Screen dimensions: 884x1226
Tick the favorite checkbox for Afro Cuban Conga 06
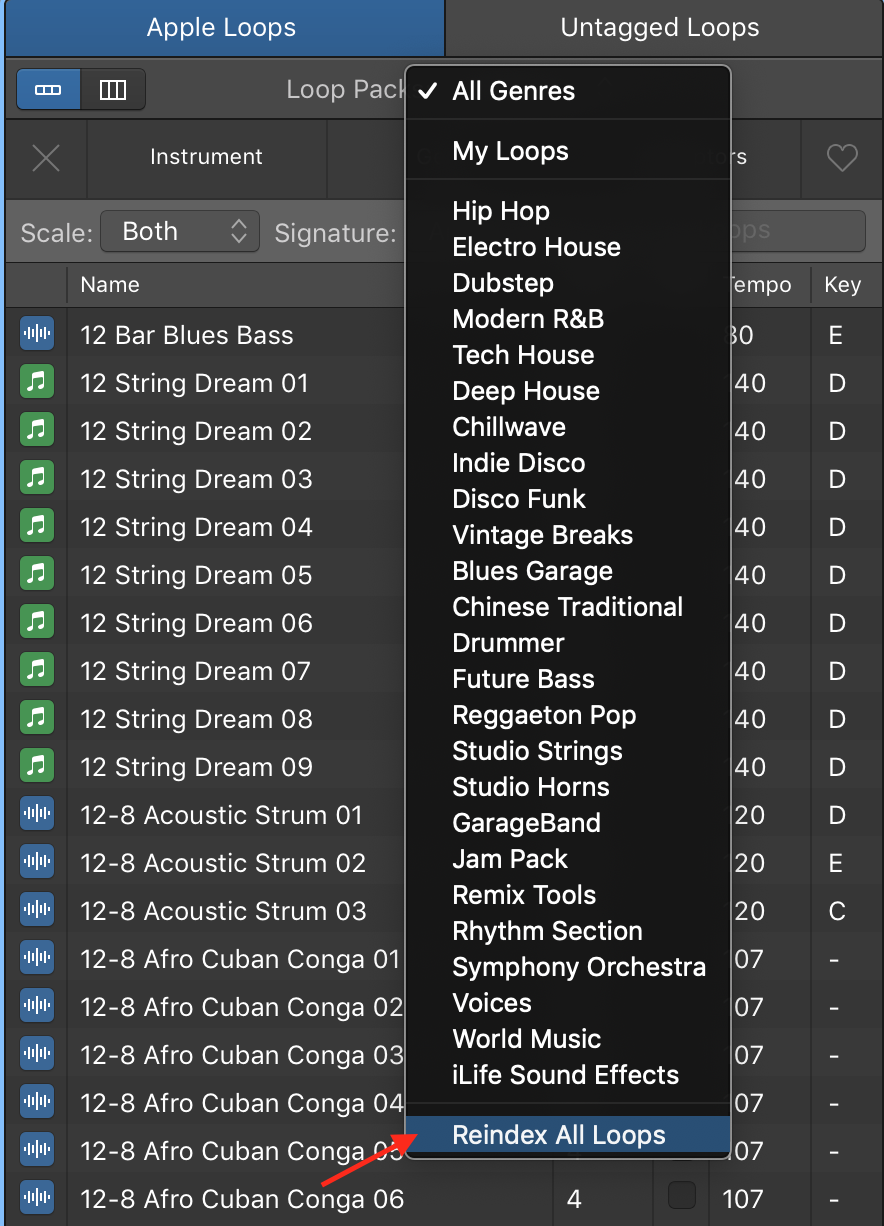[682, 1195]
